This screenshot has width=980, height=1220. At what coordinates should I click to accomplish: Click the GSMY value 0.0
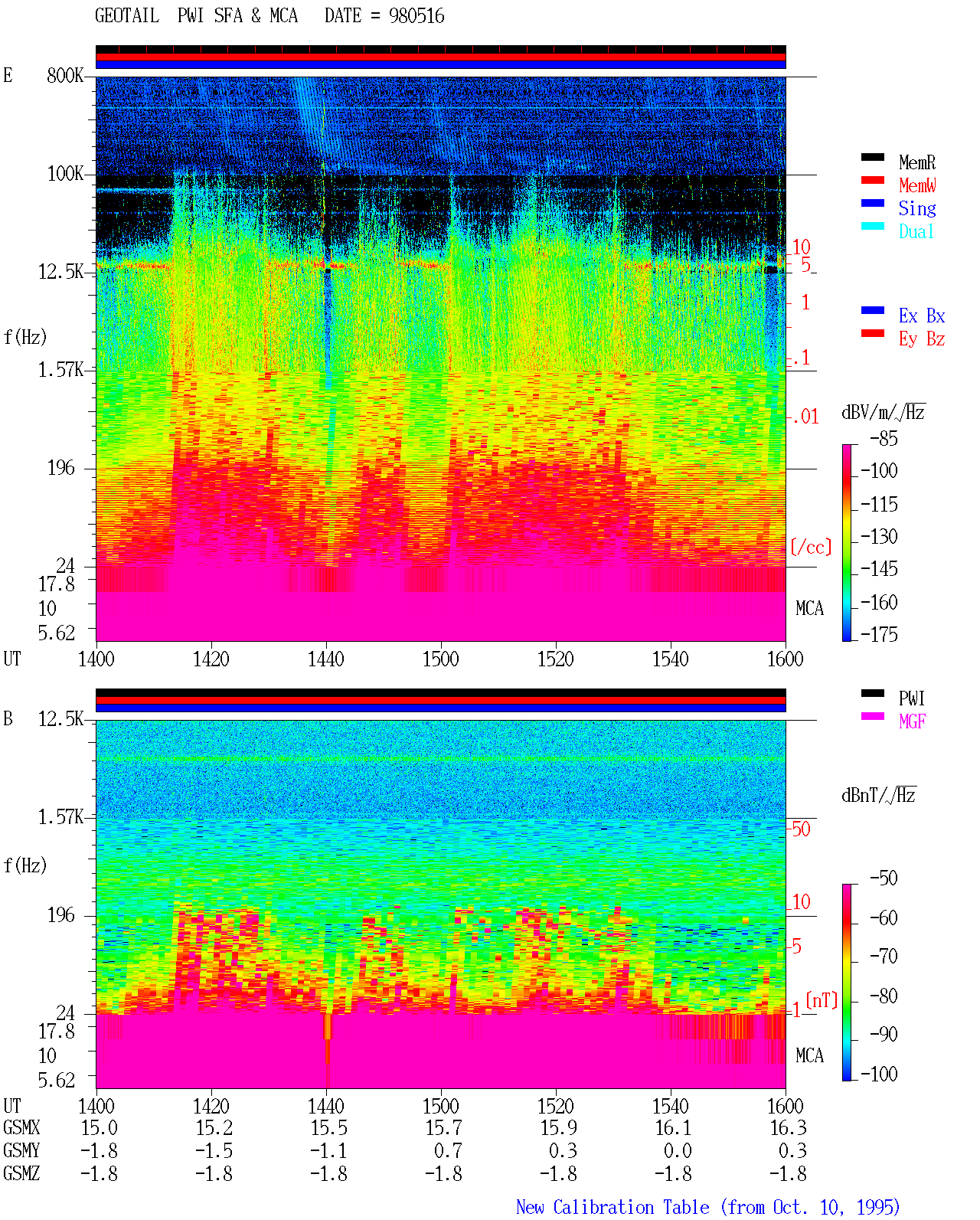point(678,1151)
